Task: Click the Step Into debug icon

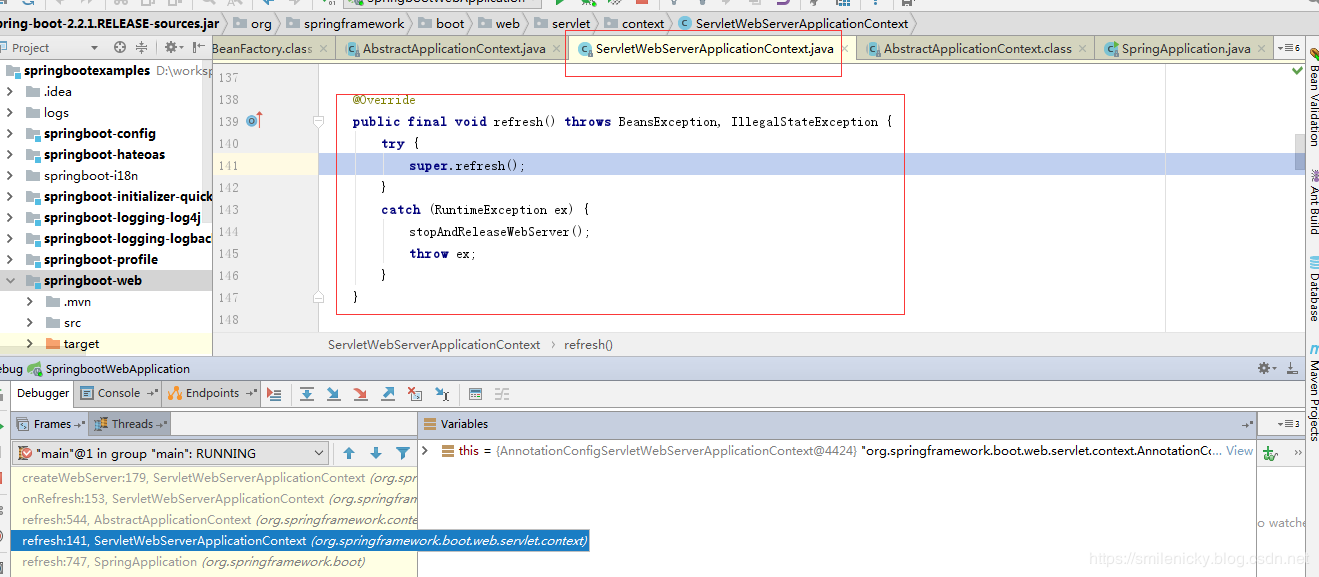Action: 334,394
